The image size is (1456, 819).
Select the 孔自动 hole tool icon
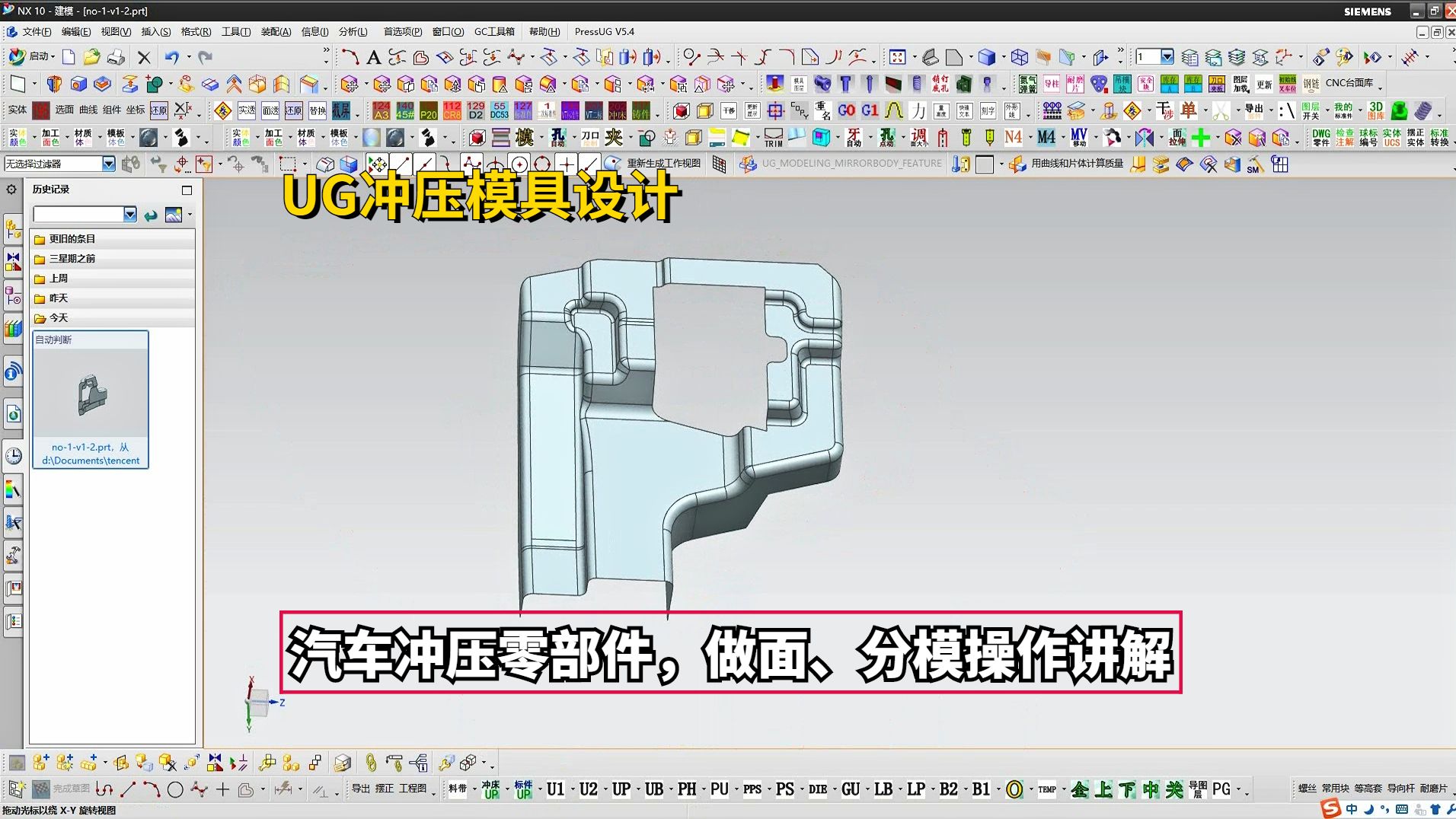[x=557, y=139]
